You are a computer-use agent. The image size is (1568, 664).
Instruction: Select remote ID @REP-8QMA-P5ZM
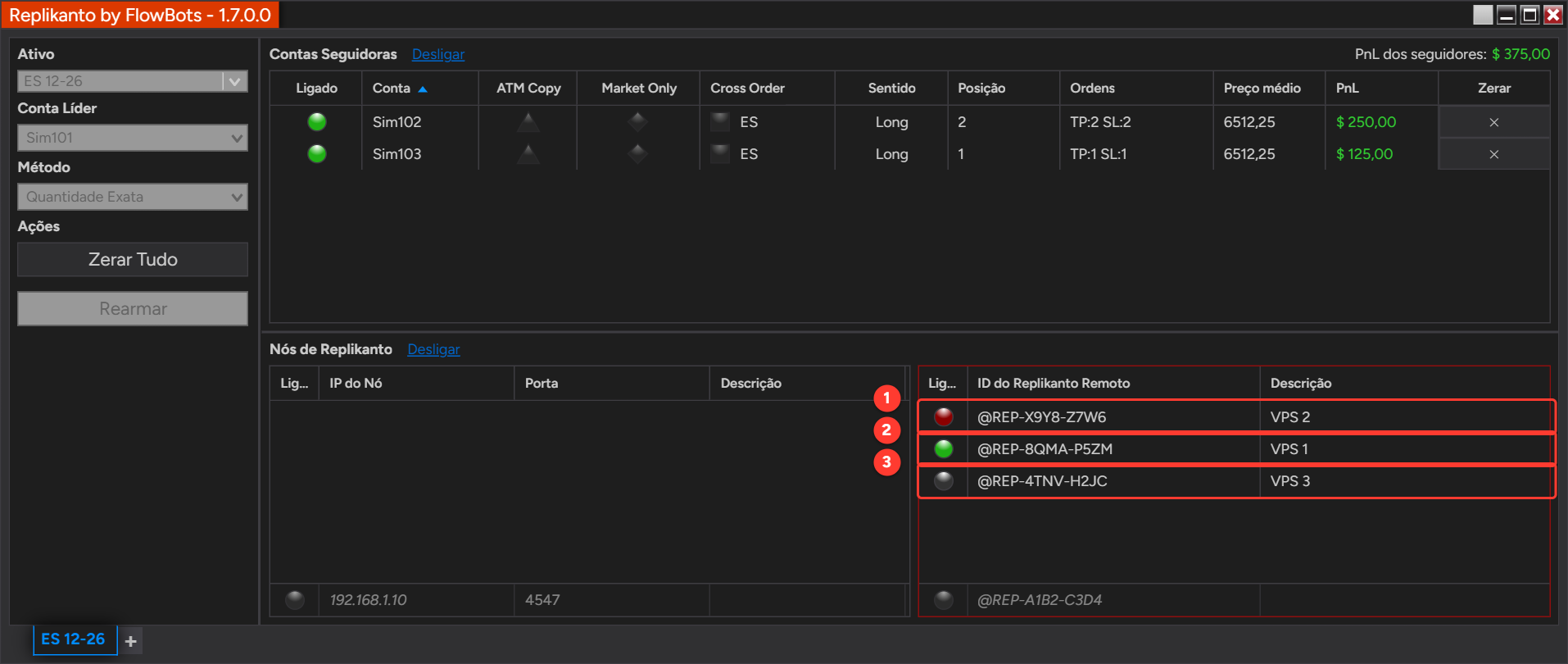[1045, 449]
